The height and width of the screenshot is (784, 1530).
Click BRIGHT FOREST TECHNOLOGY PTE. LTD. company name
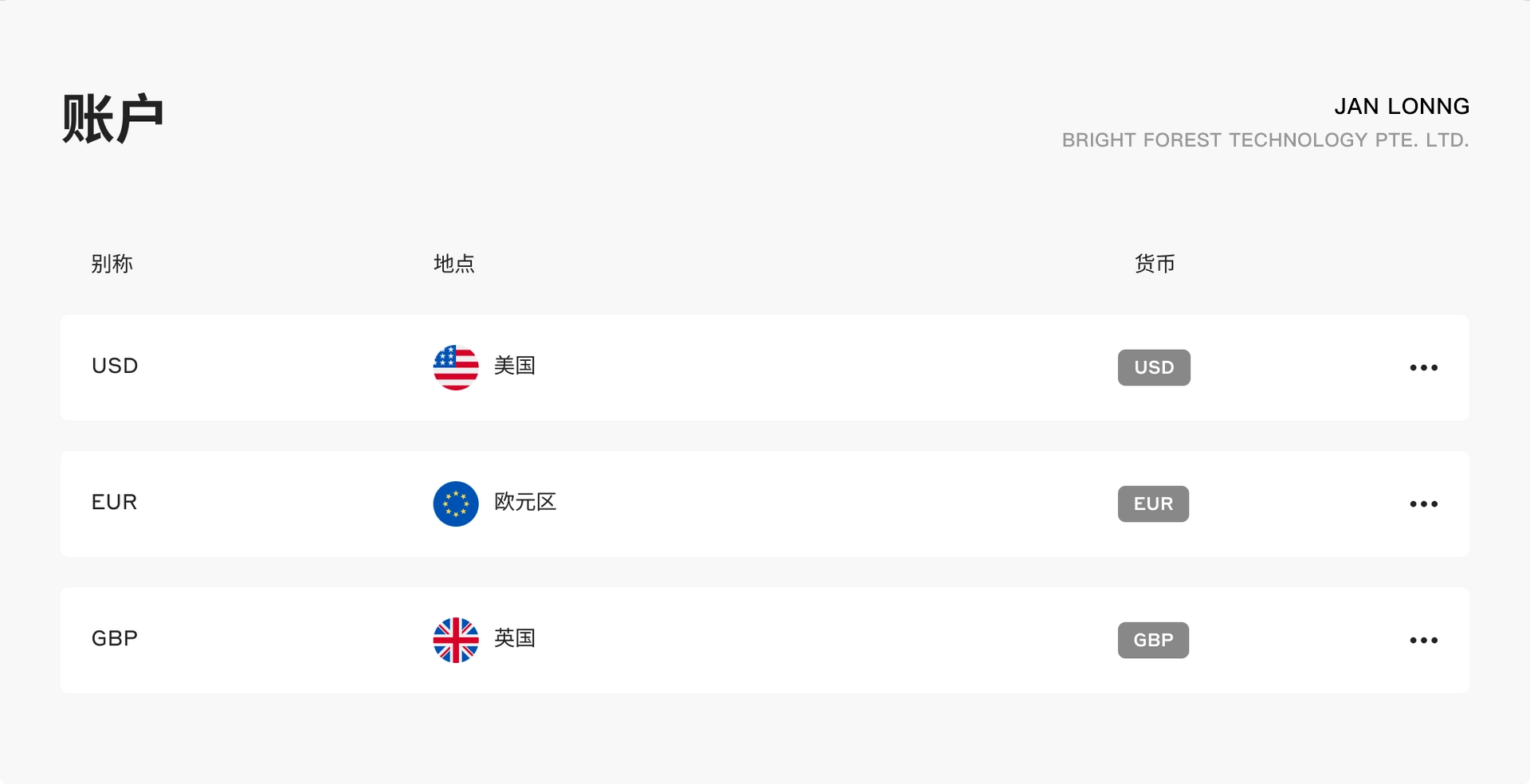pos(1265,140)
